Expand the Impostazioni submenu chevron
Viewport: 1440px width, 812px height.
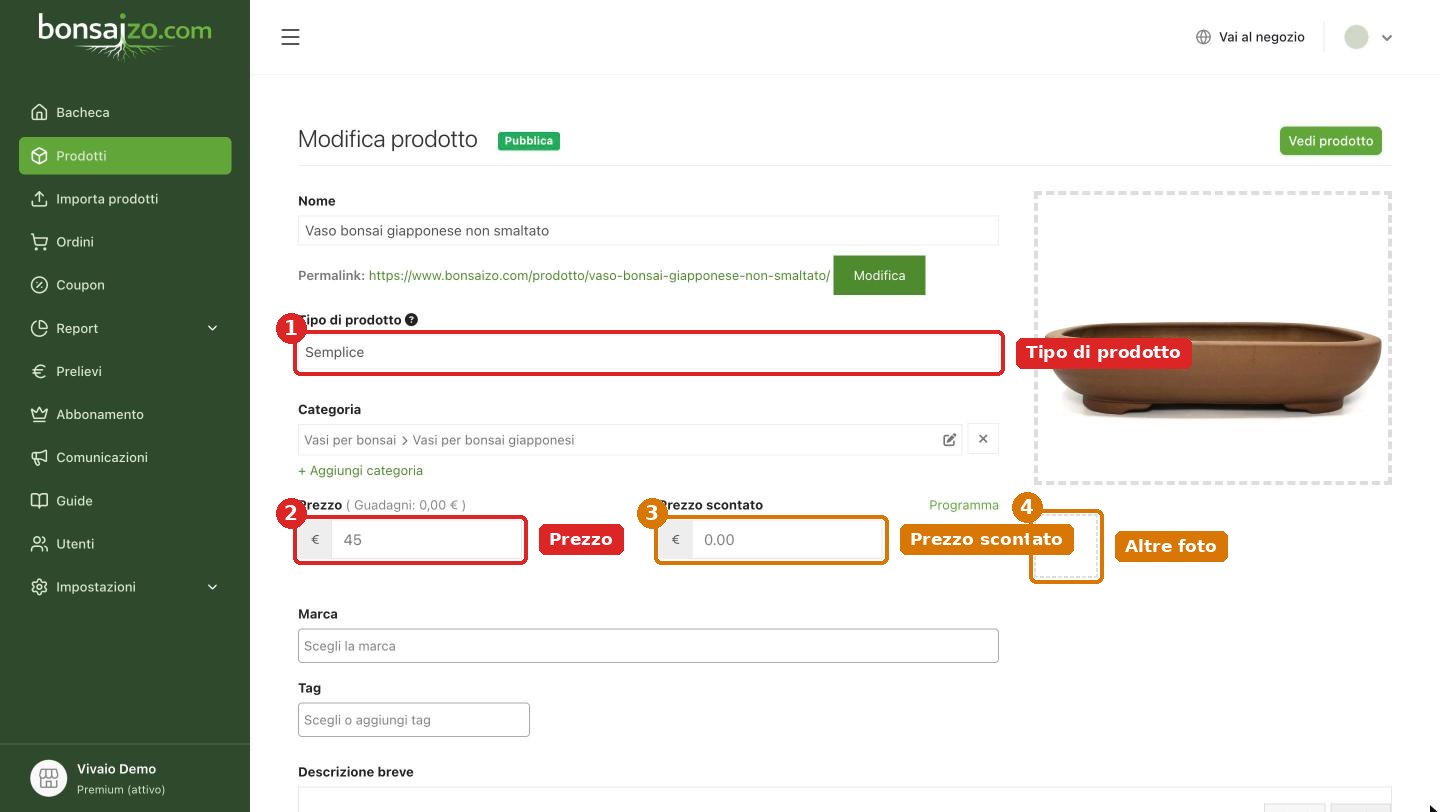[212, 587]
